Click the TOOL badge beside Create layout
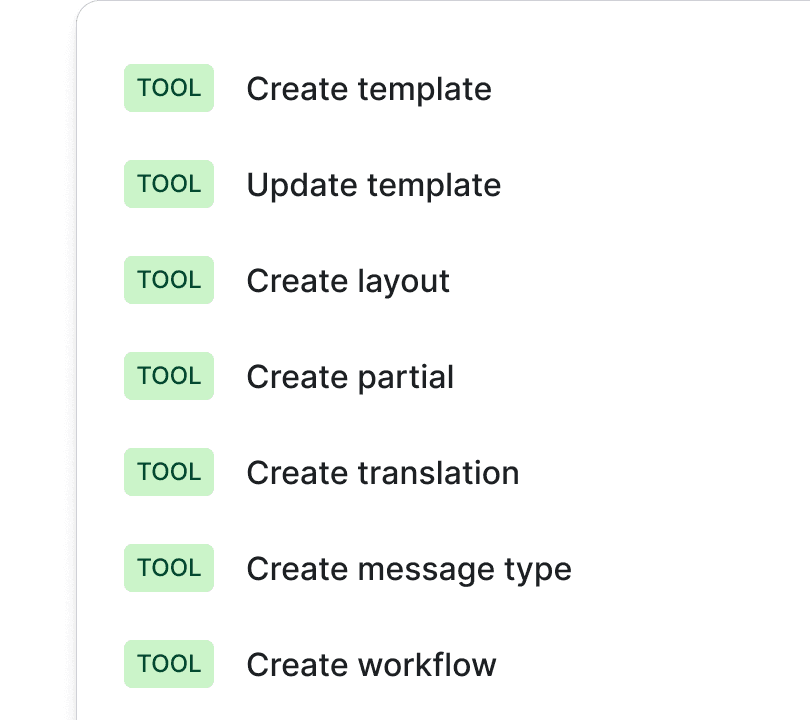Viewport: 810px width, 720px height. 168,280
